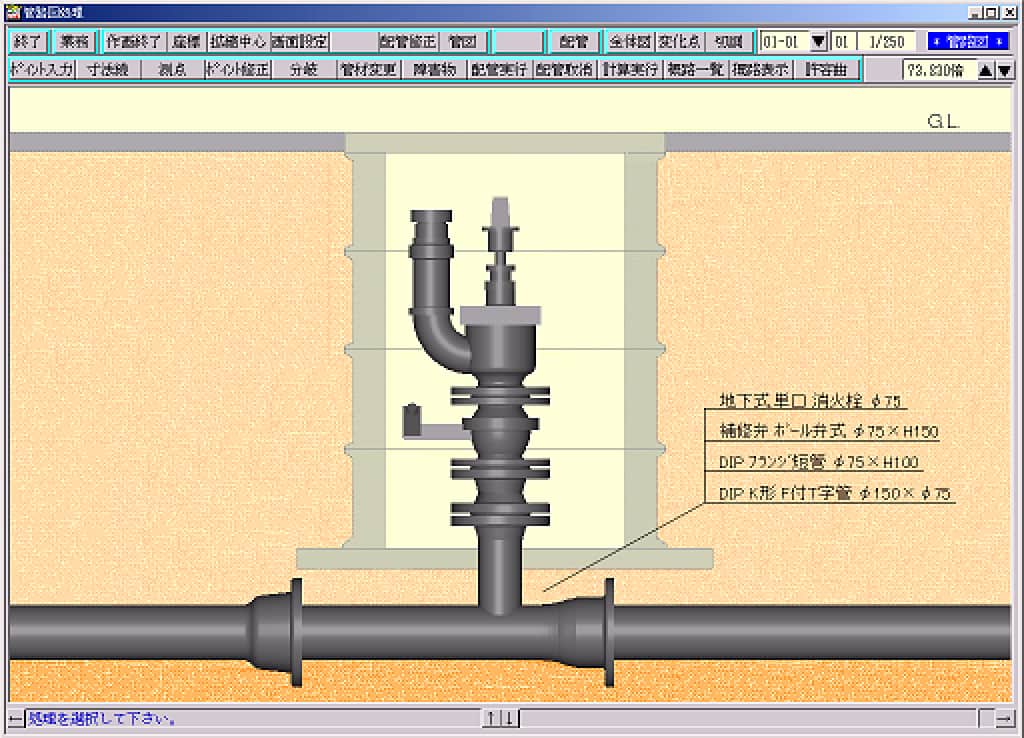Click the 終了 (Exit) toolbar button
Screen dimensions: 1024x738
pyautogui.click(x=27, y=42)
